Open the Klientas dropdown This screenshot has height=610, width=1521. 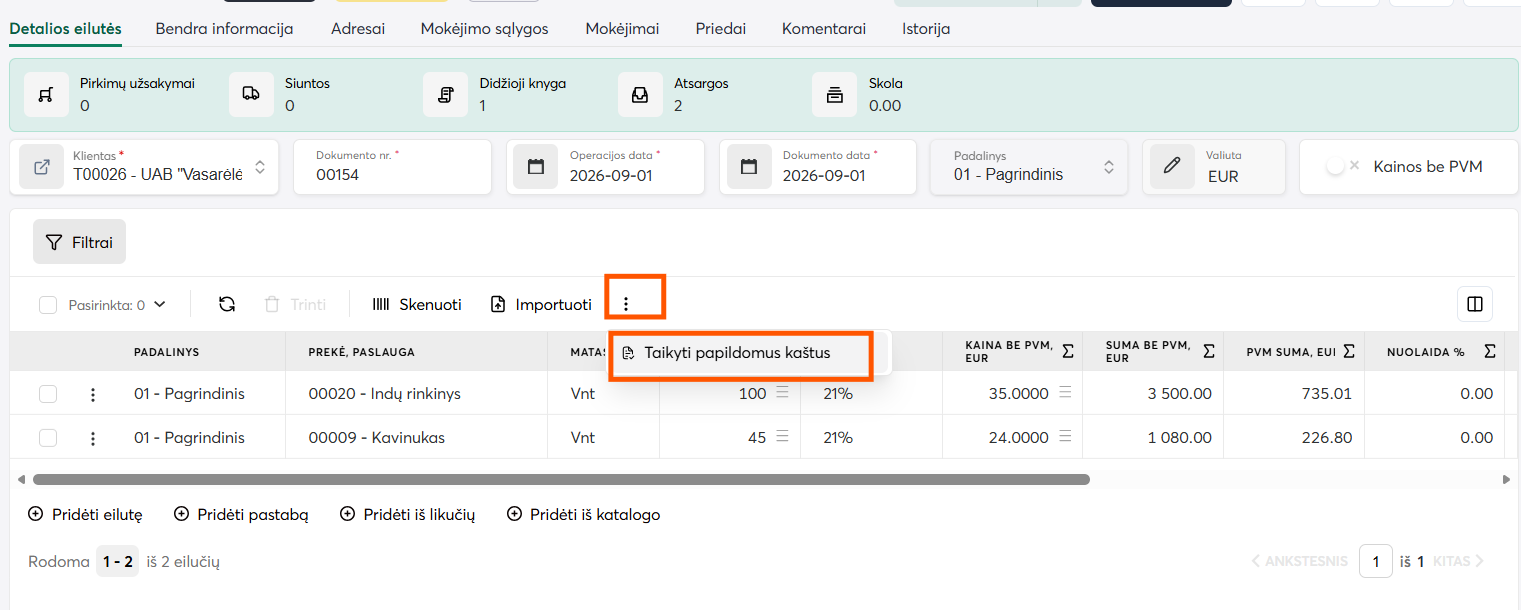point(260,167)
